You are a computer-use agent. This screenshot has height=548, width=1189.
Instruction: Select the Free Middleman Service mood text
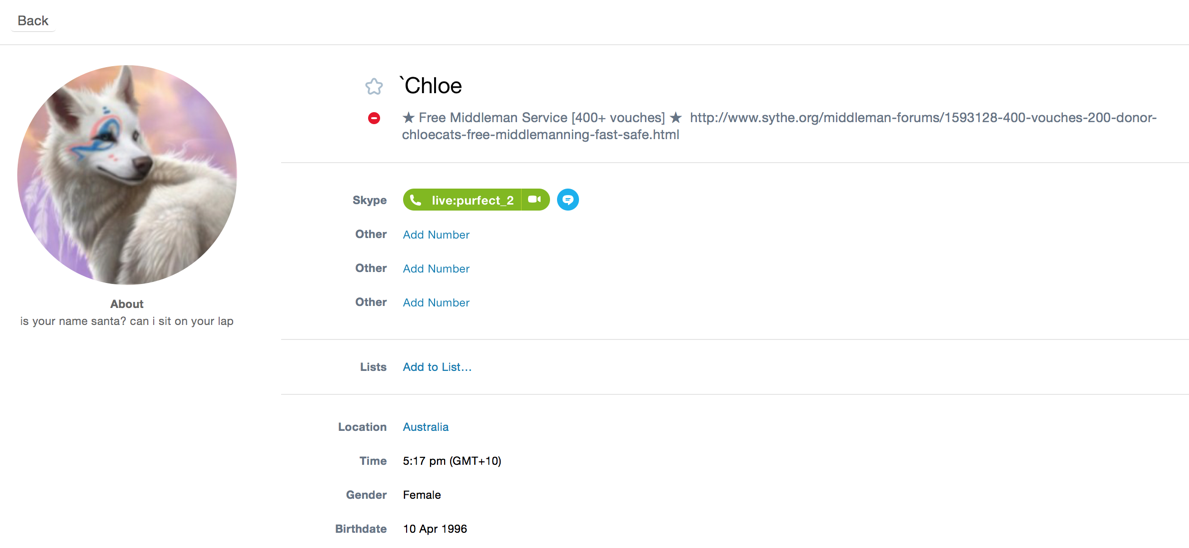click(542, 118)
